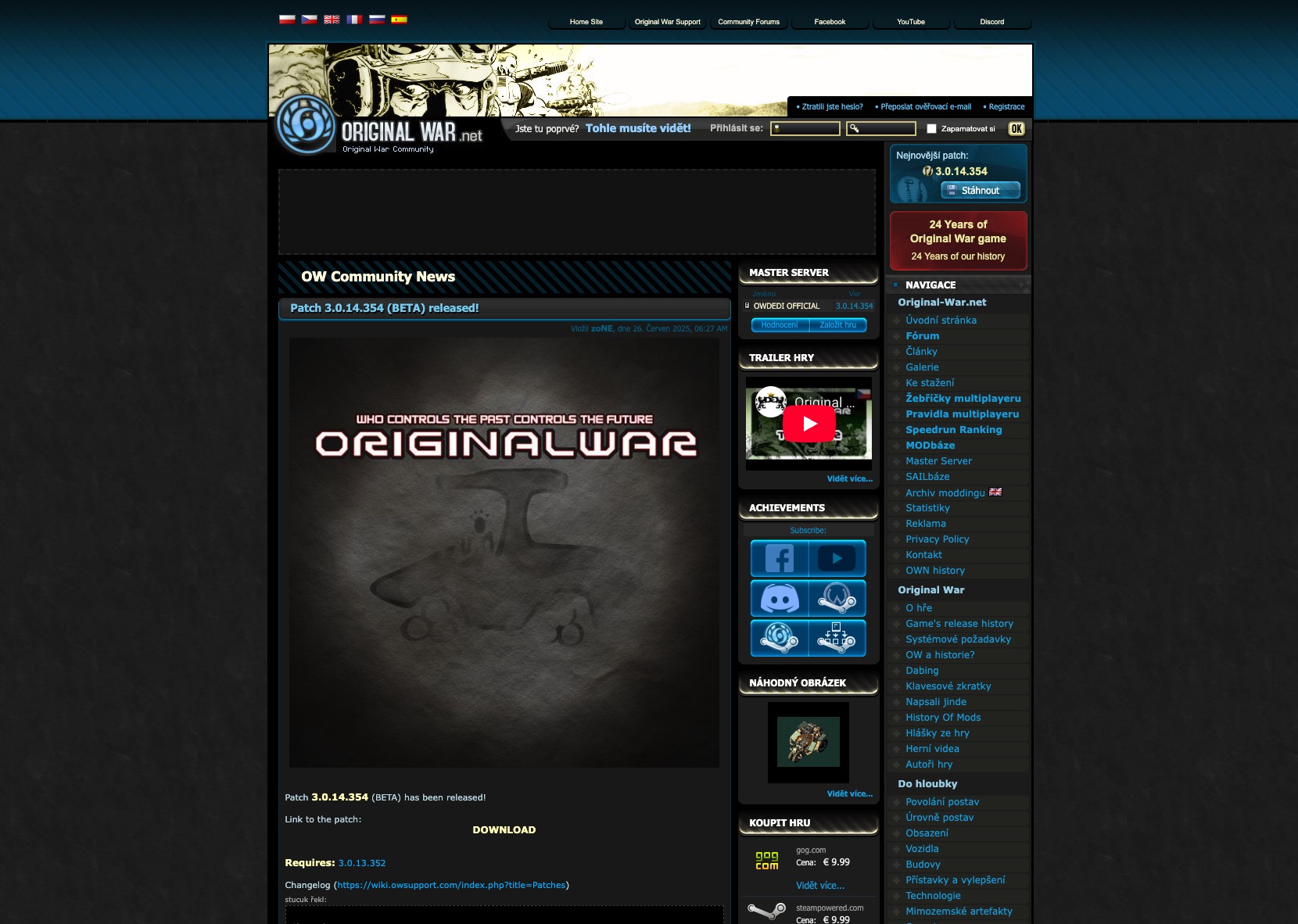The height and width of the screenshot is (924, 1298).
Task: Click the YouTube subscribe icon under Achievements
Action: (x=837, y=558)
